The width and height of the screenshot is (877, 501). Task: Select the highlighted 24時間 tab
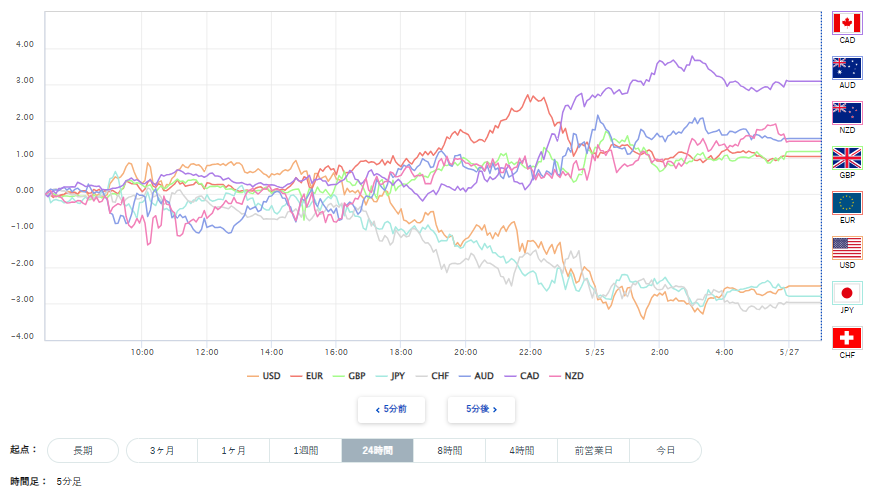tap(378, 451)
